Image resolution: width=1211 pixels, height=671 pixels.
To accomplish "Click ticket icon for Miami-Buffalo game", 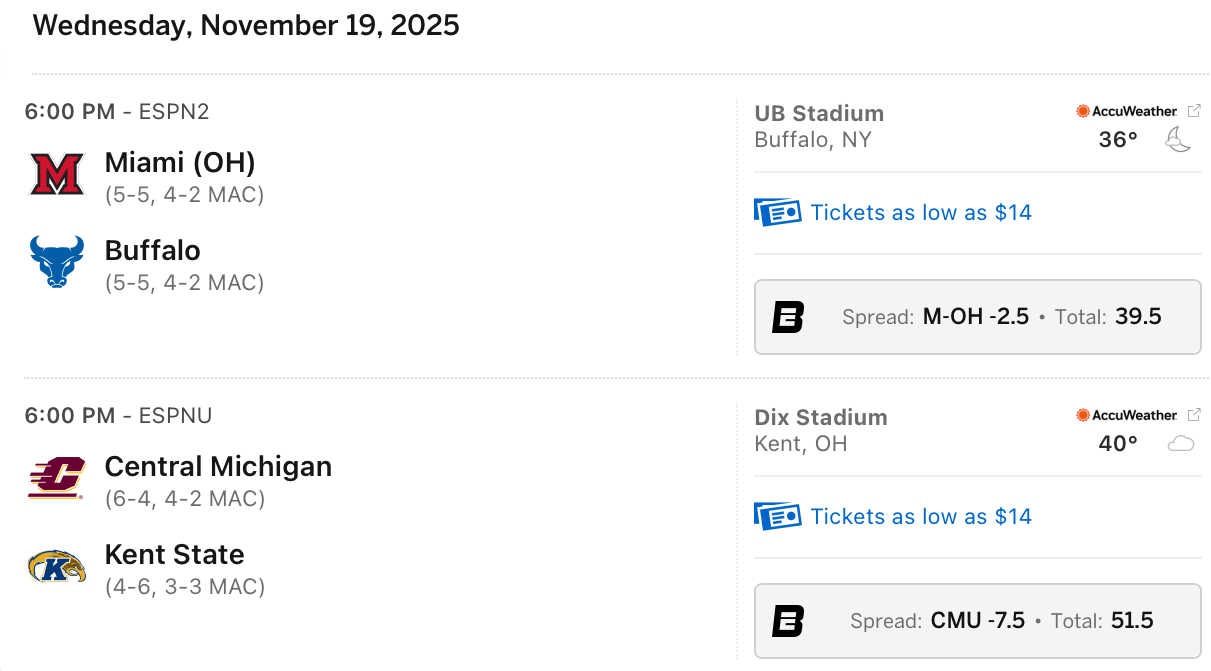I will pyautogui.click(x=777, y=212).
